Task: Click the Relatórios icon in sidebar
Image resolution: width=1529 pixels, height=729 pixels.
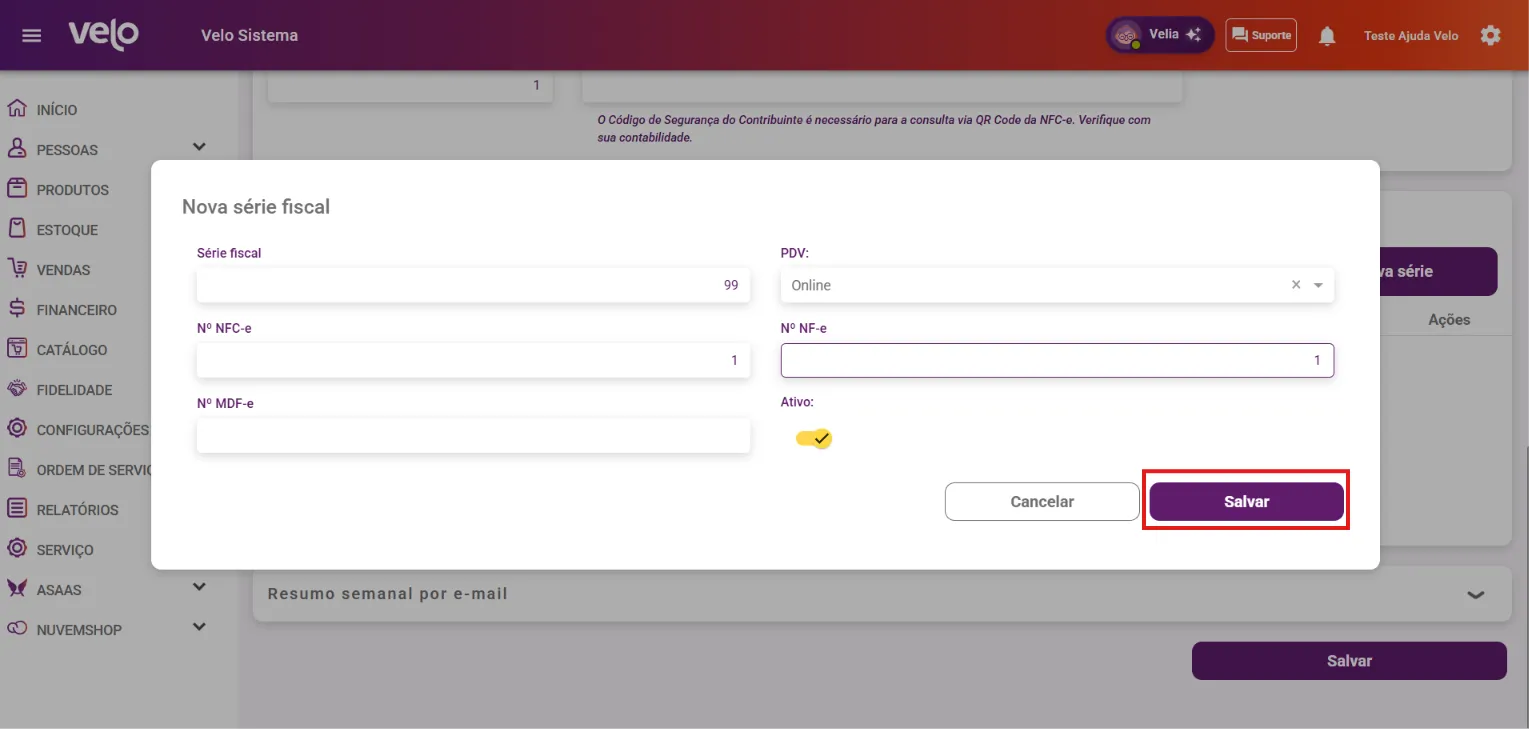Action: pos(16,509)
